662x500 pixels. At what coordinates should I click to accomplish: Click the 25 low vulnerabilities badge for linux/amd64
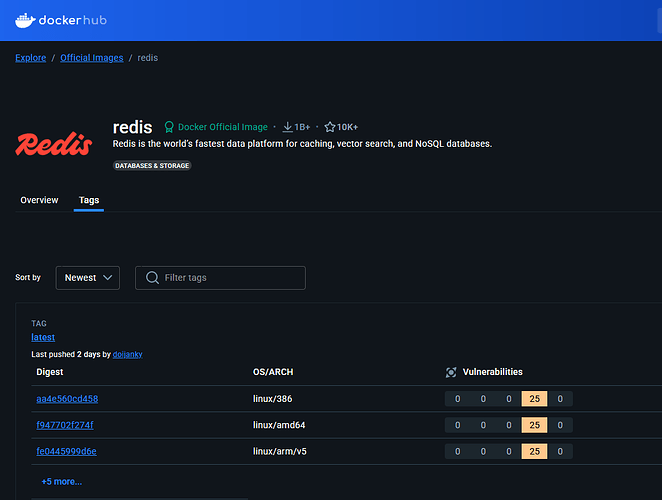coord(534,425)
